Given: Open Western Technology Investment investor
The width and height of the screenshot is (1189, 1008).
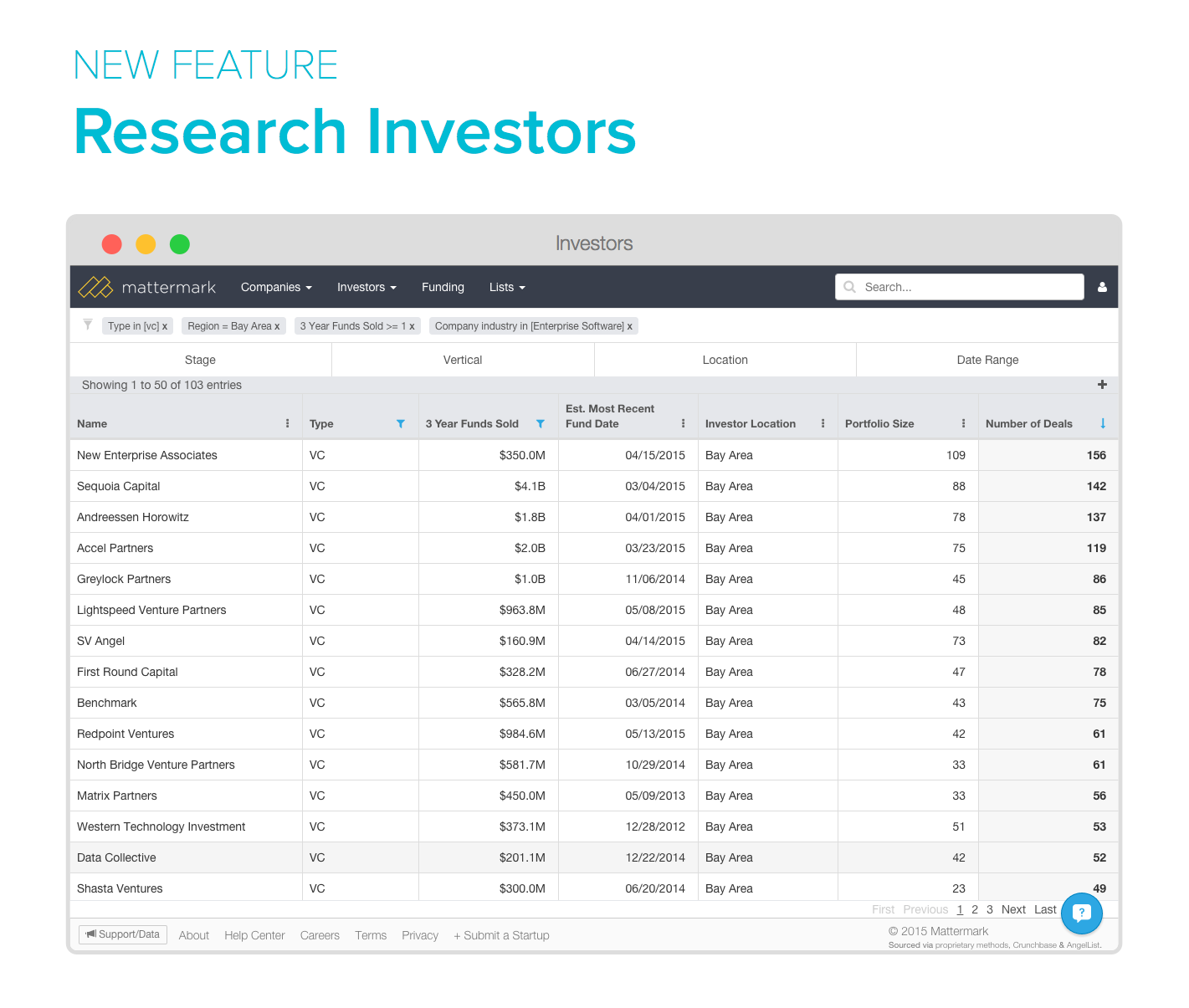Looking at the screenshot, I should coord(161,826).
